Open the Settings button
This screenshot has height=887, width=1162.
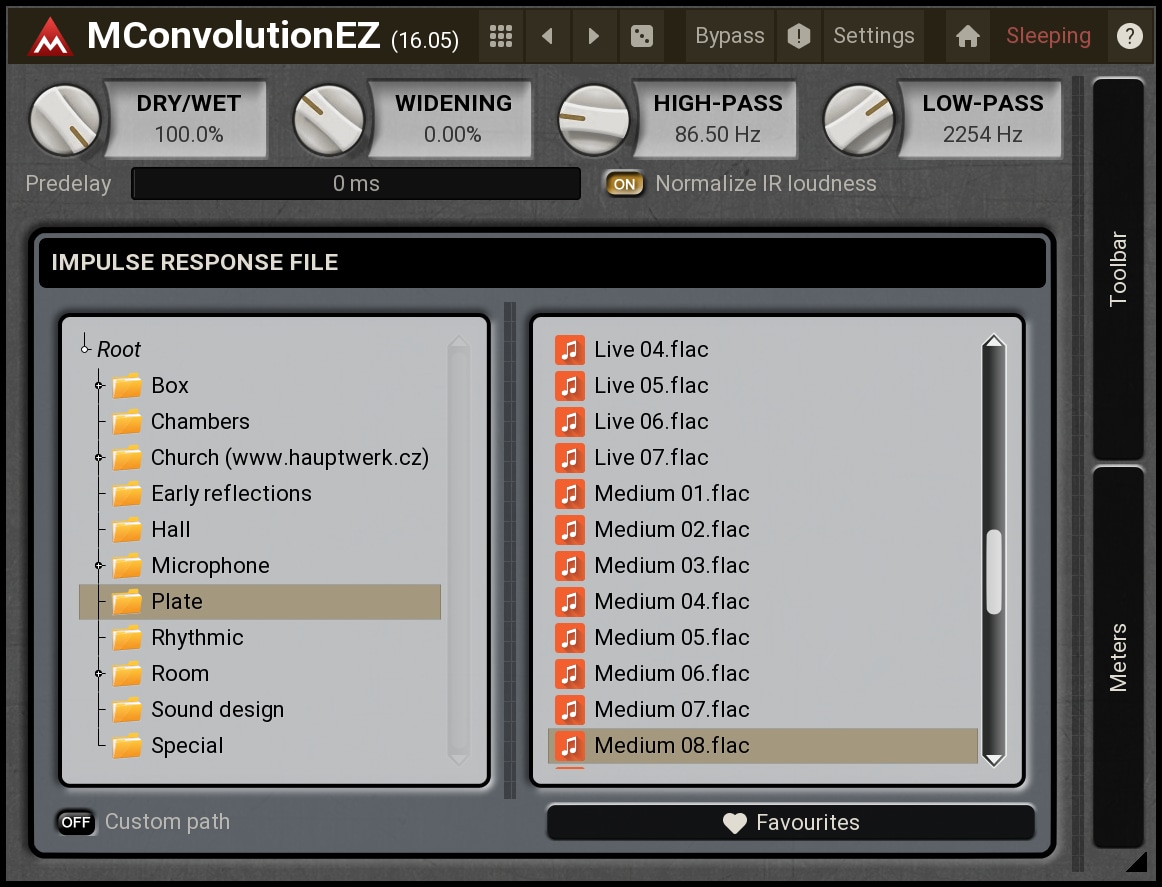tap(874, 36)
